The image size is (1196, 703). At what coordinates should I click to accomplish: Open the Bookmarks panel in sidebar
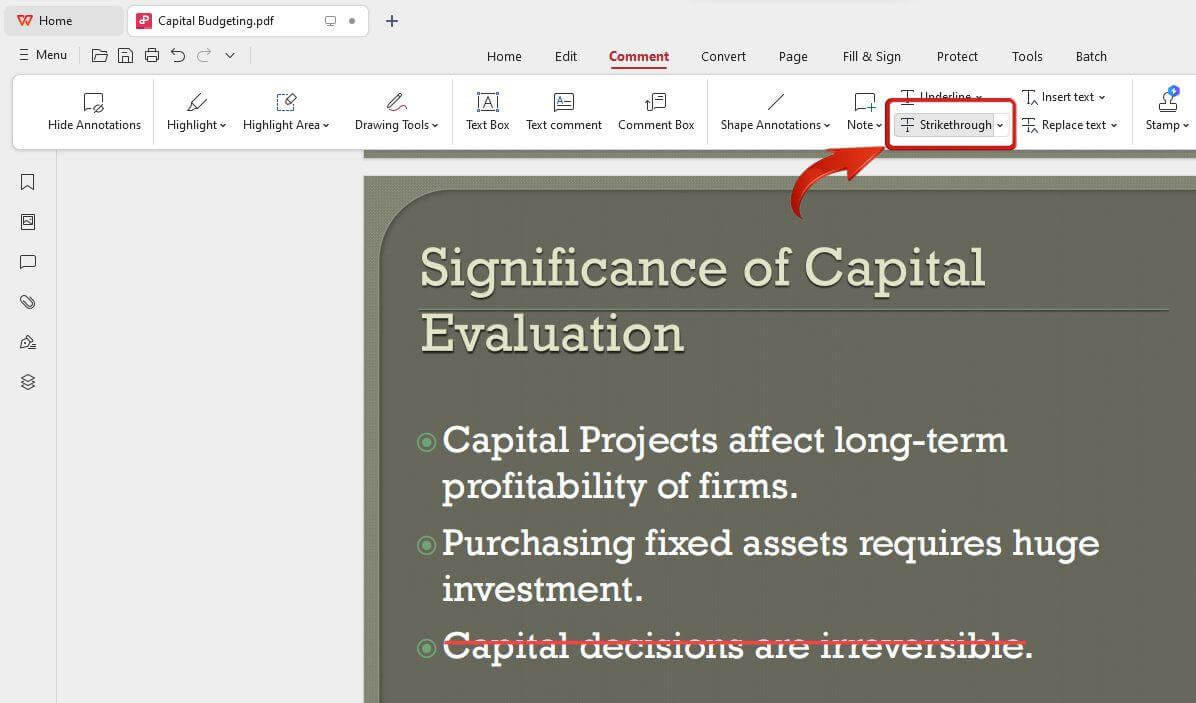[x=28, y=182]
